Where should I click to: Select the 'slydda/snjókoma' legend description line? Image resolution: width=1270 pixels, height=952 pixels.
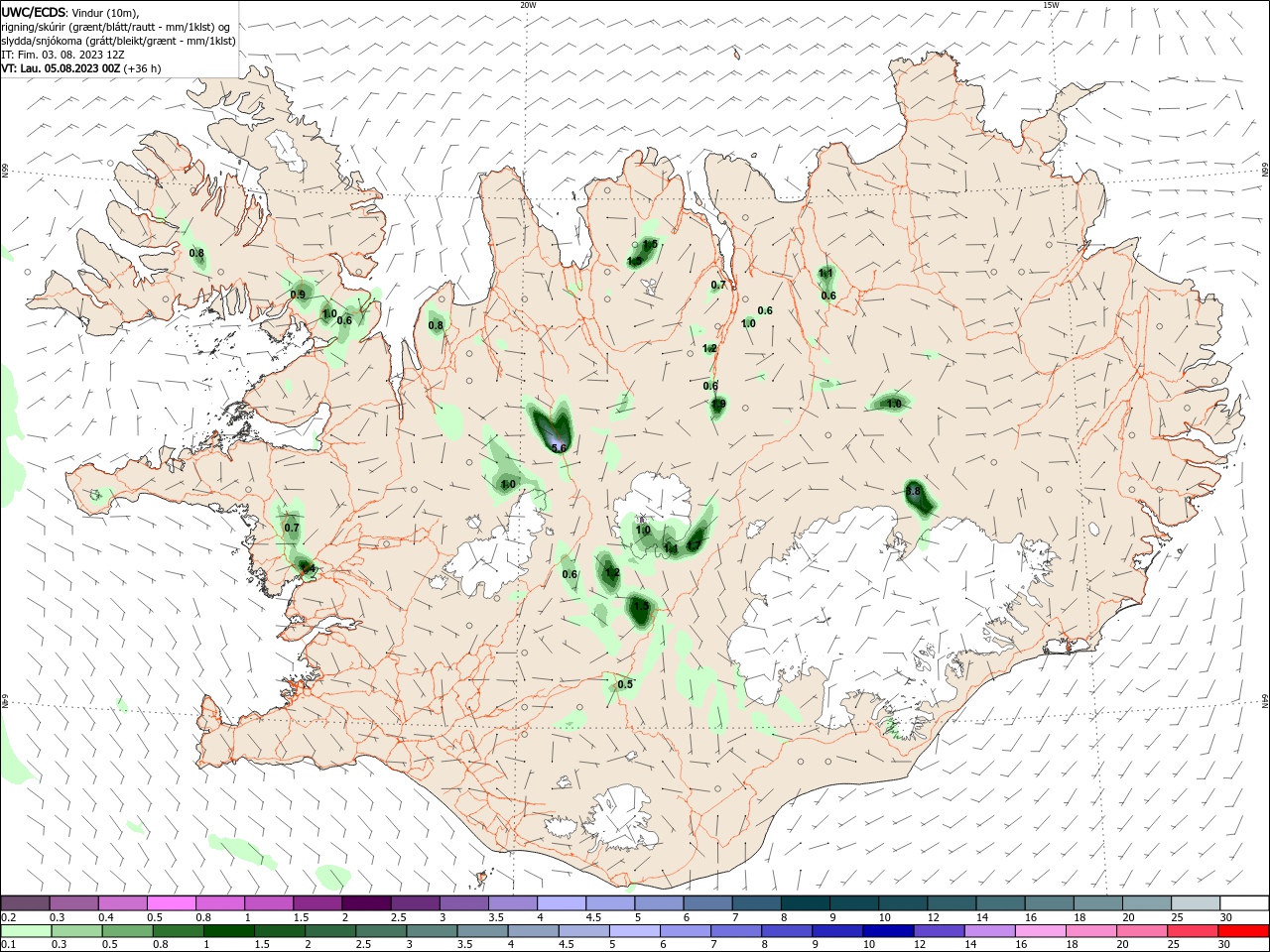coord(118,41)
